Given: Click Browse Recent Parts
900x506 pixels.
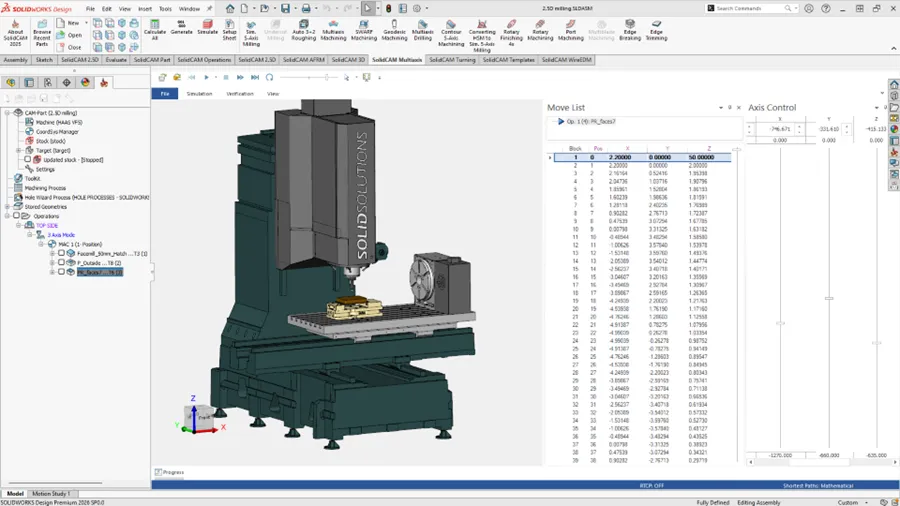Looking at the screenshot, I should point(42,33).
